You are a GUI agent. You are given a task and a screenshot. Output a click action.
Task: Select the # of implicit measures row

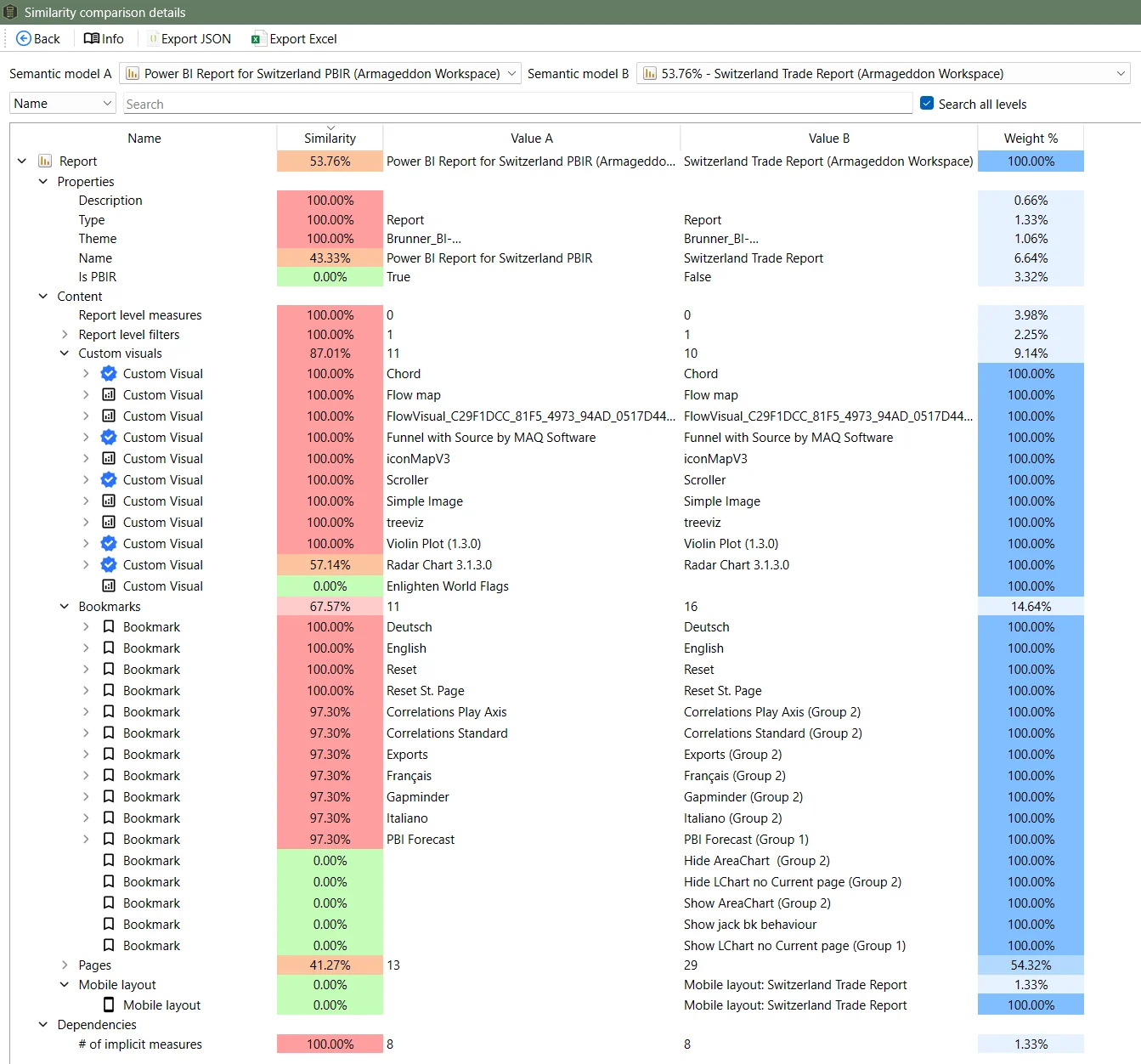[546, 1044]
